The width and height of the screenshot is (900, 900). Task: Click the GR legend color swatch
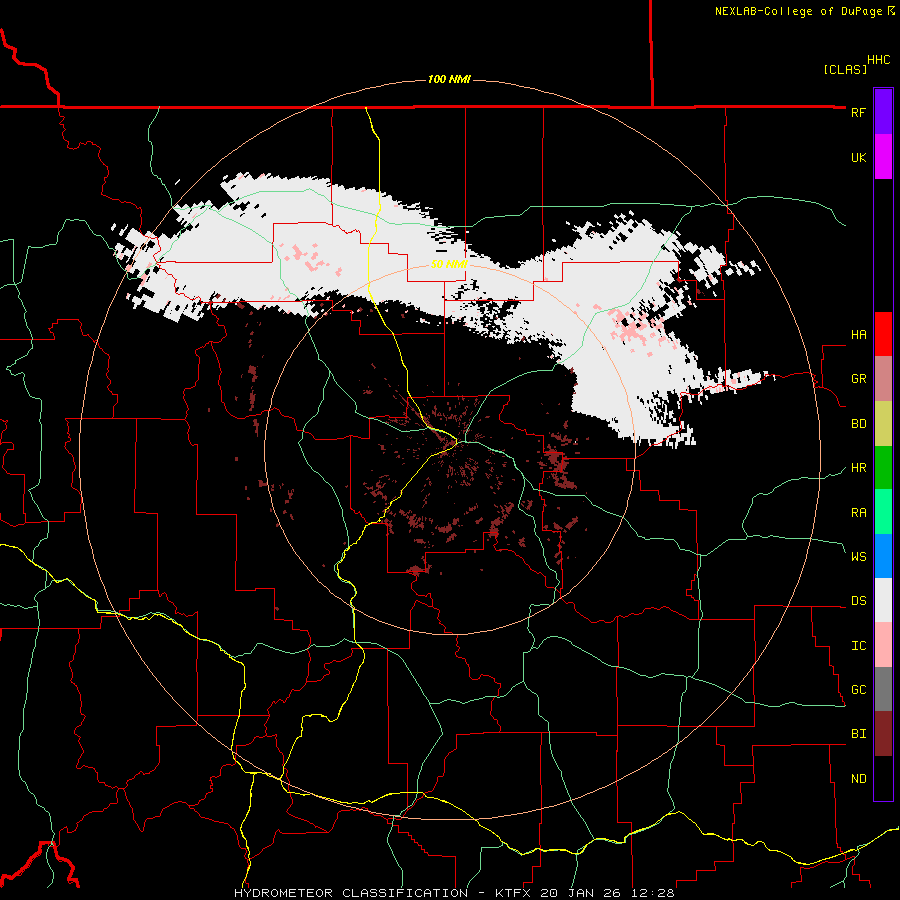point(883,378)
